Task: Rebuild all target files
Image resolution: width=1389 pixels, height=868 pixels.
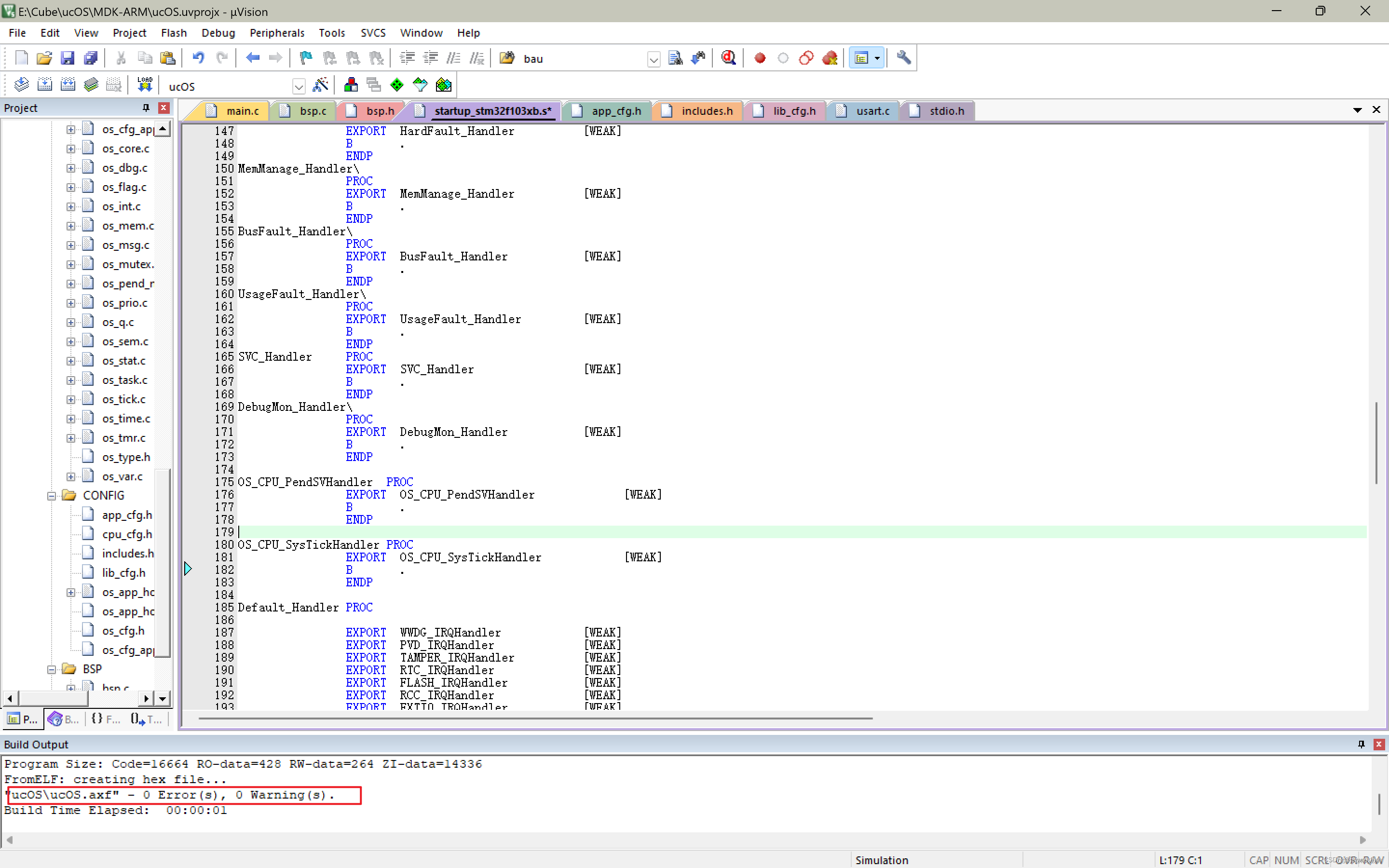Action: [68, 84]
